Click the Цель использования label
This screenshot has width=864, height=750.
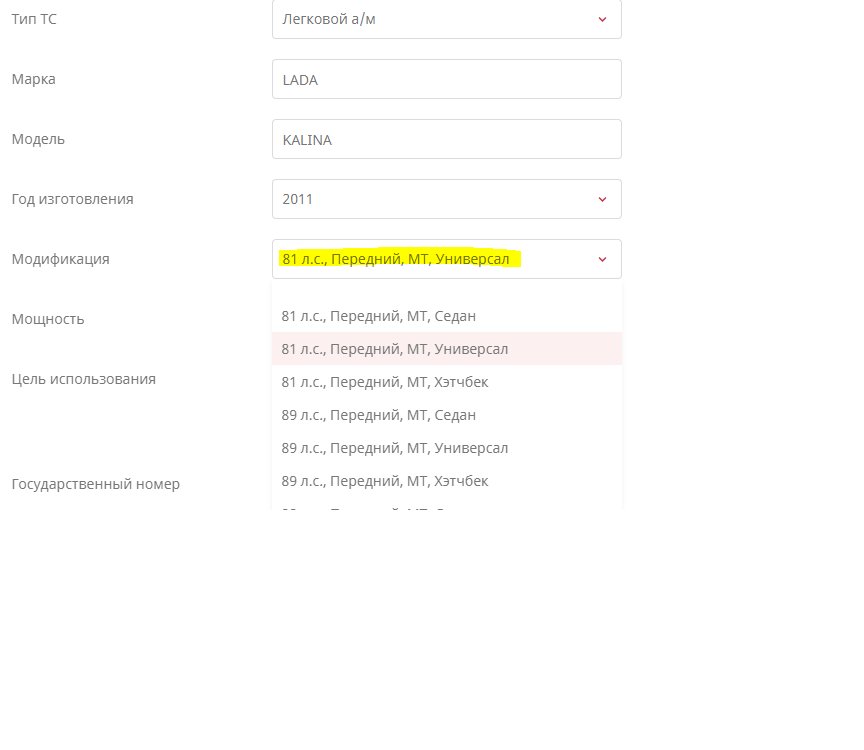click(84, 379)
